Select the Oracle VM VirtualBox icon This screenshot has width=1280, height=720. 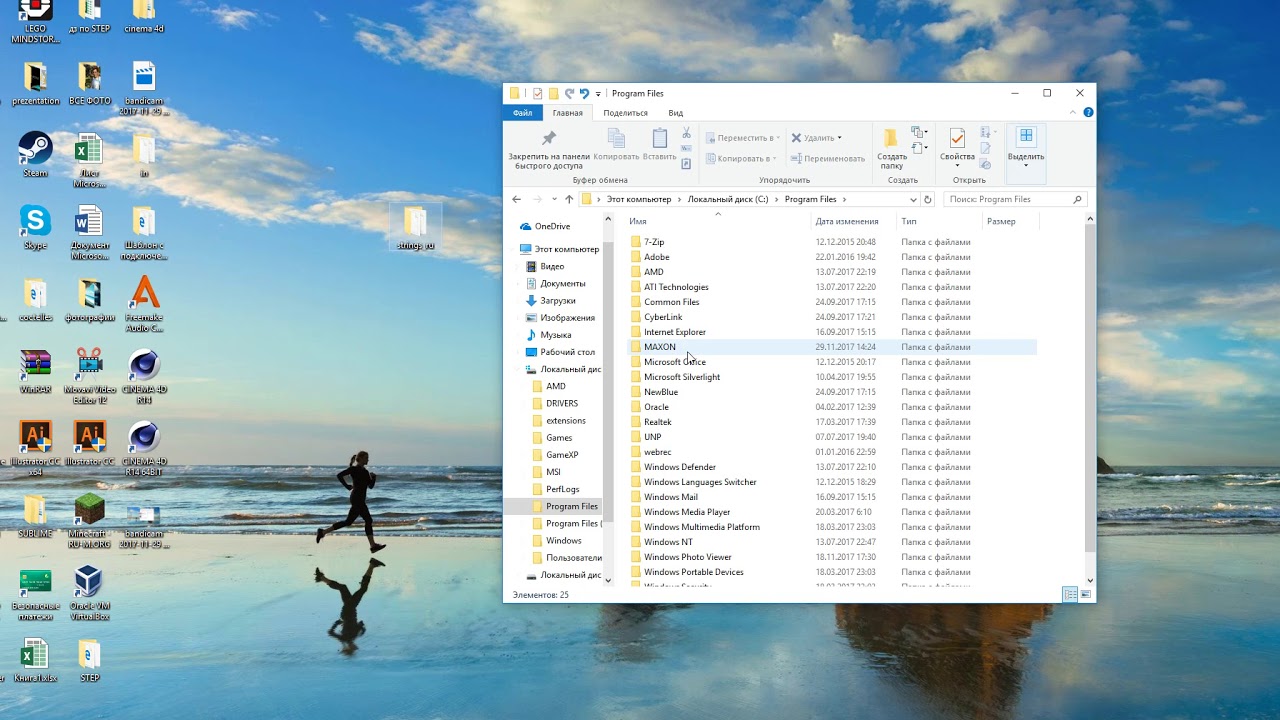[89, 594]
